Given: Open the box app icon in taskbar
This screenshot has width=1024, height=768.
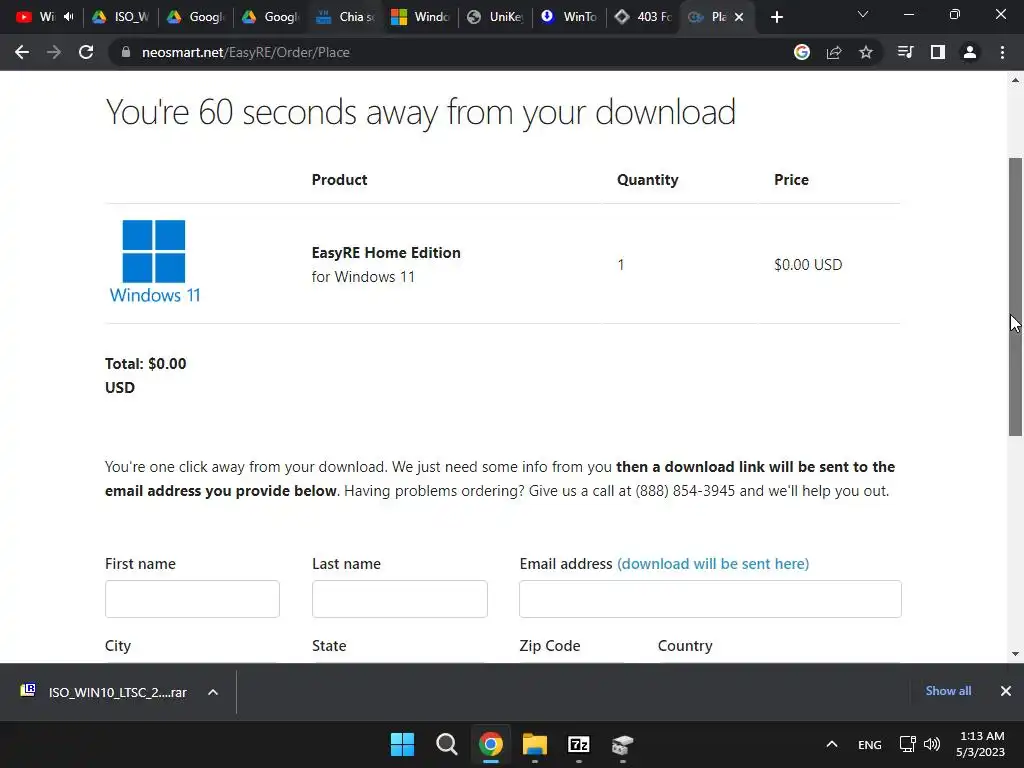Looking at the screenshot, I should (x=622, y=744).
